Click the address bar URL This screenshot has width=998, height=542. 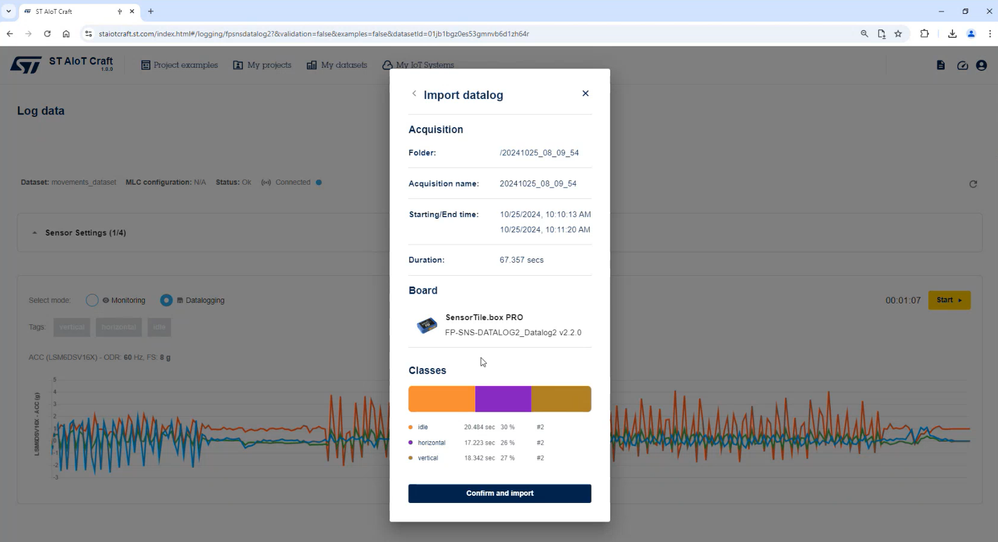click(x=314, y=34)
